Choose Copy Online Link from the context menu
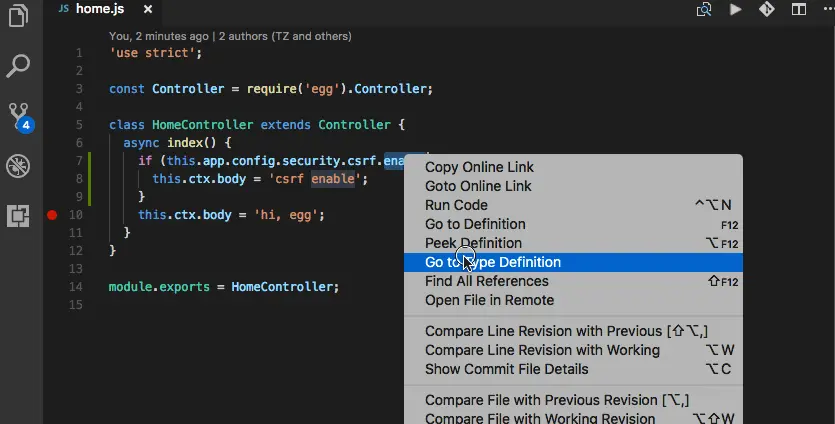Screen dimensions: 835x424 tap(573, 167)
